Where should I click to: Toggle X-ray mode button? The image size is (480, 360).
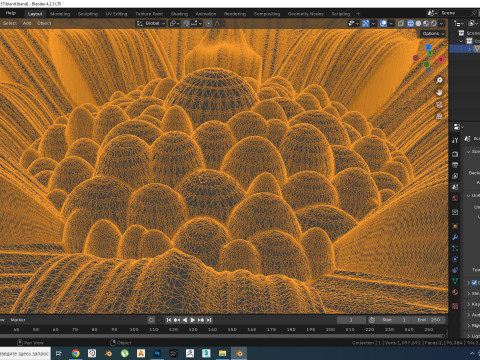coord(401,23)
